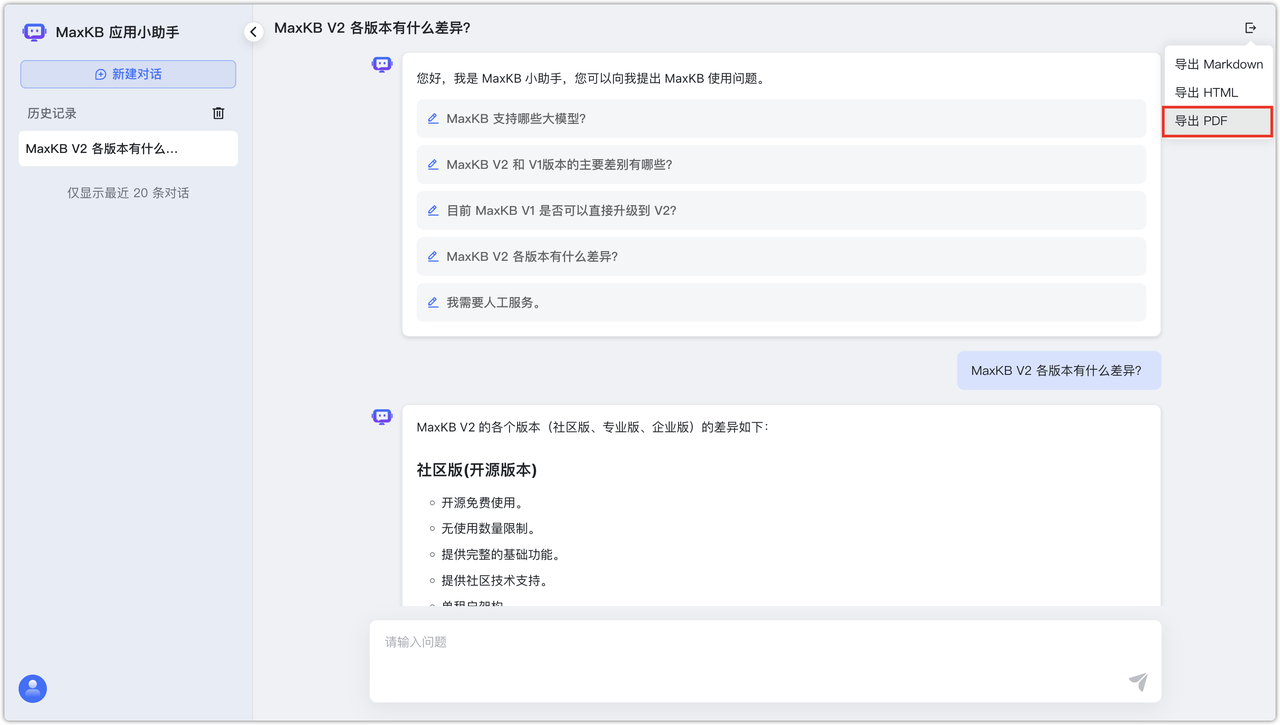Click the 请输入问题 input field
The height and width of the screenshot is (725, 1280).
[765, 661]
